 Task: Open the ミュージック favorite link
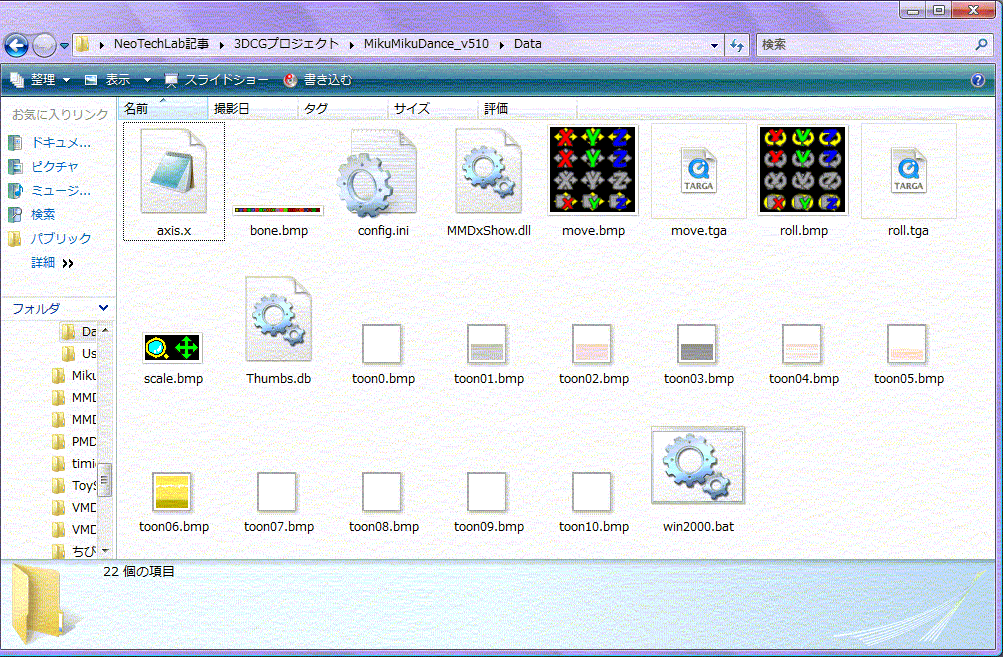[49, 191]
